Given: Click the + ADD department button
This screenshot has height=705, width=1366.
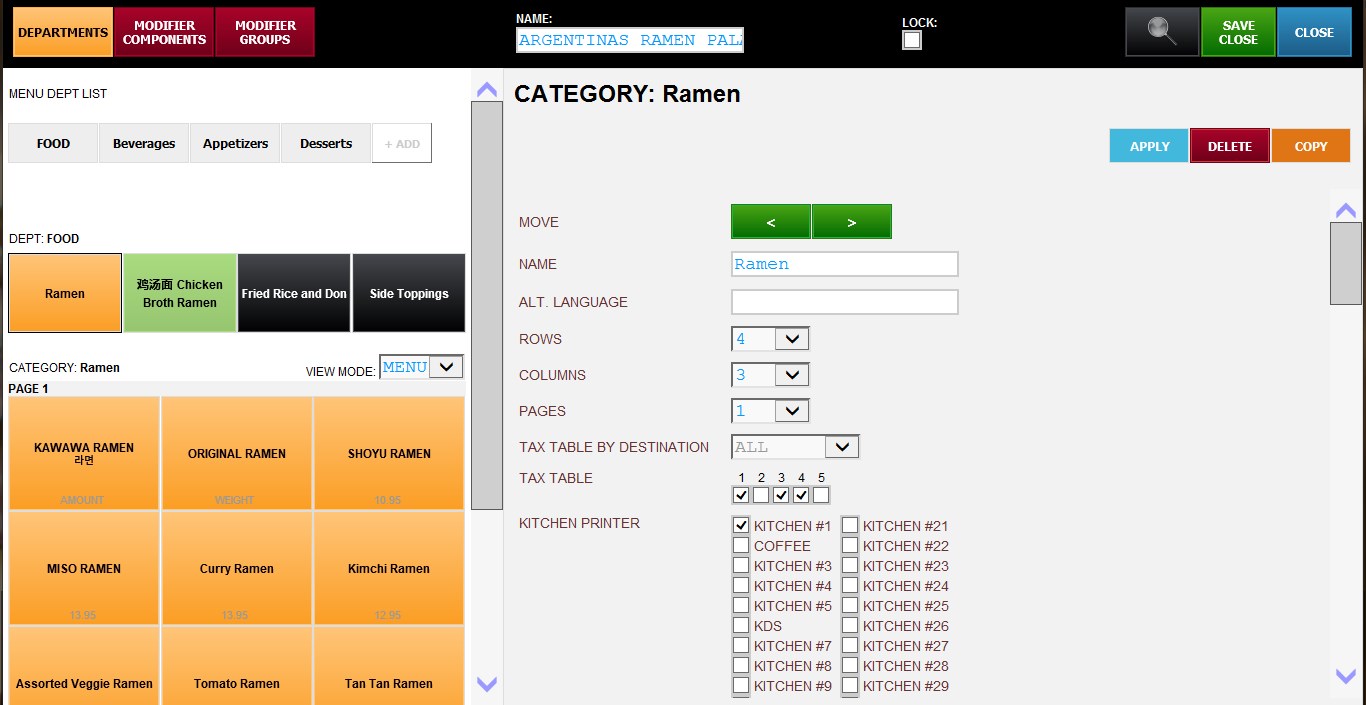Looking at the screenshot, I should point(402,143).
